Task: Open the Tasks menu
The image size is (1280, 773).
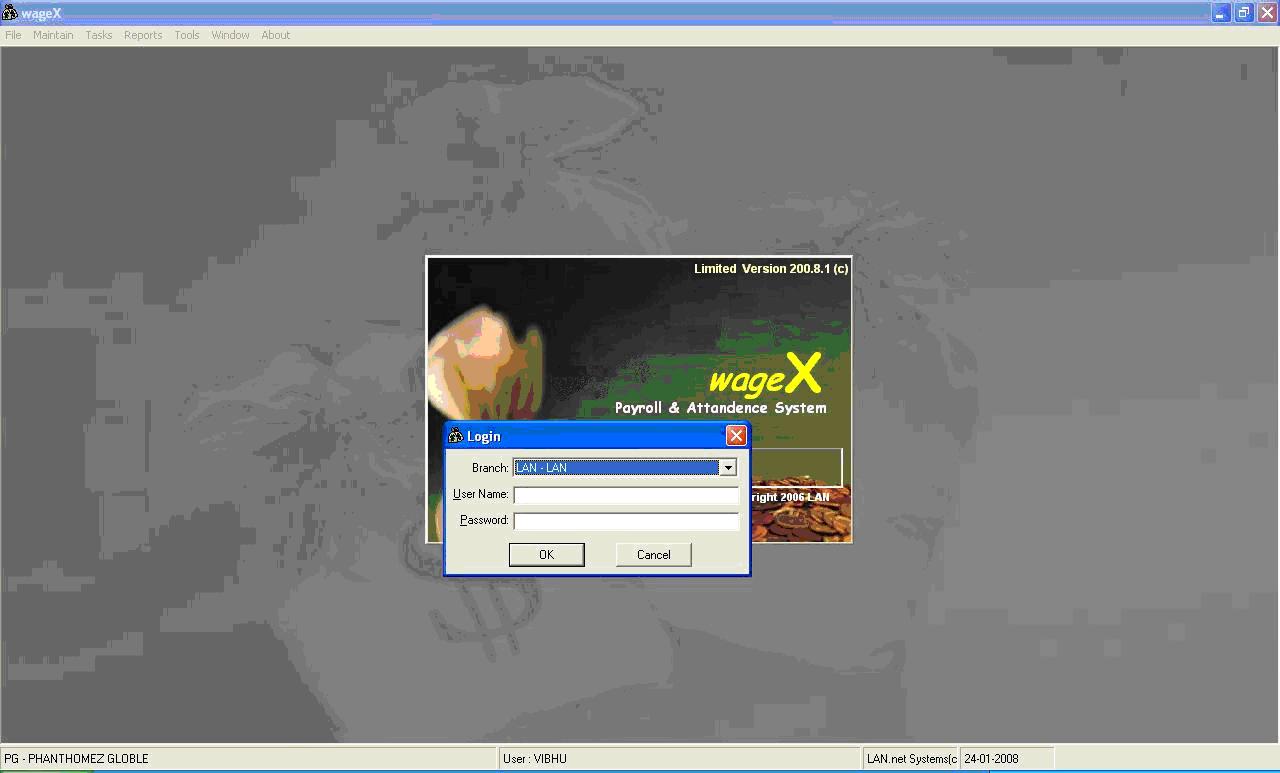Action: pos(99,35)
